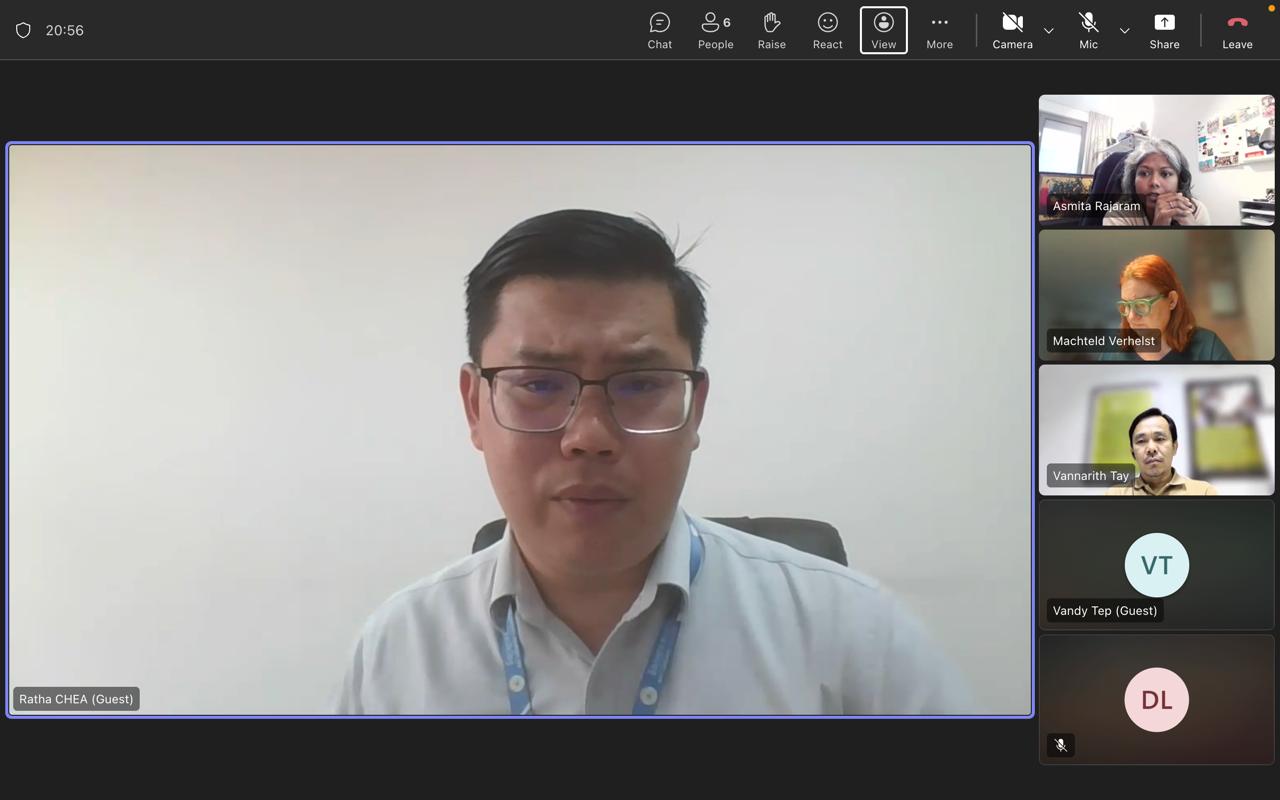Open the More options menu
The image size is (1280, 800).
[x=939, y=30]
